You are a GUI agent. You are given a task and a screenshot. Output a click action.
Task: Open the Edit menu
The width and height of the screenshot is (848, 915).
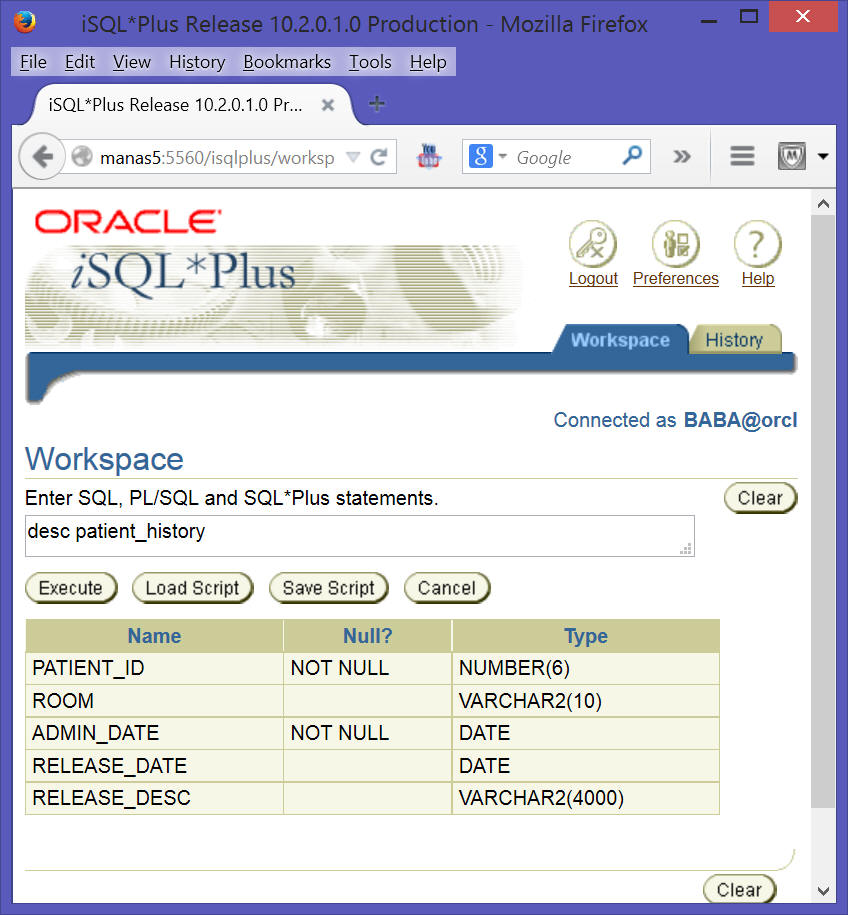[80, 62]
